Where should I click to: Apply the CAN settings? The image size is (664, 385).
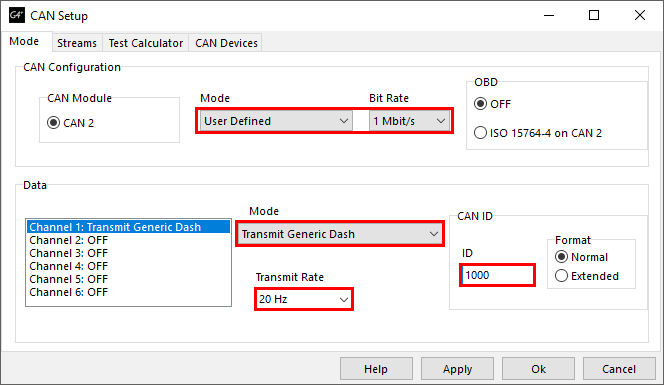pos(457,369)
